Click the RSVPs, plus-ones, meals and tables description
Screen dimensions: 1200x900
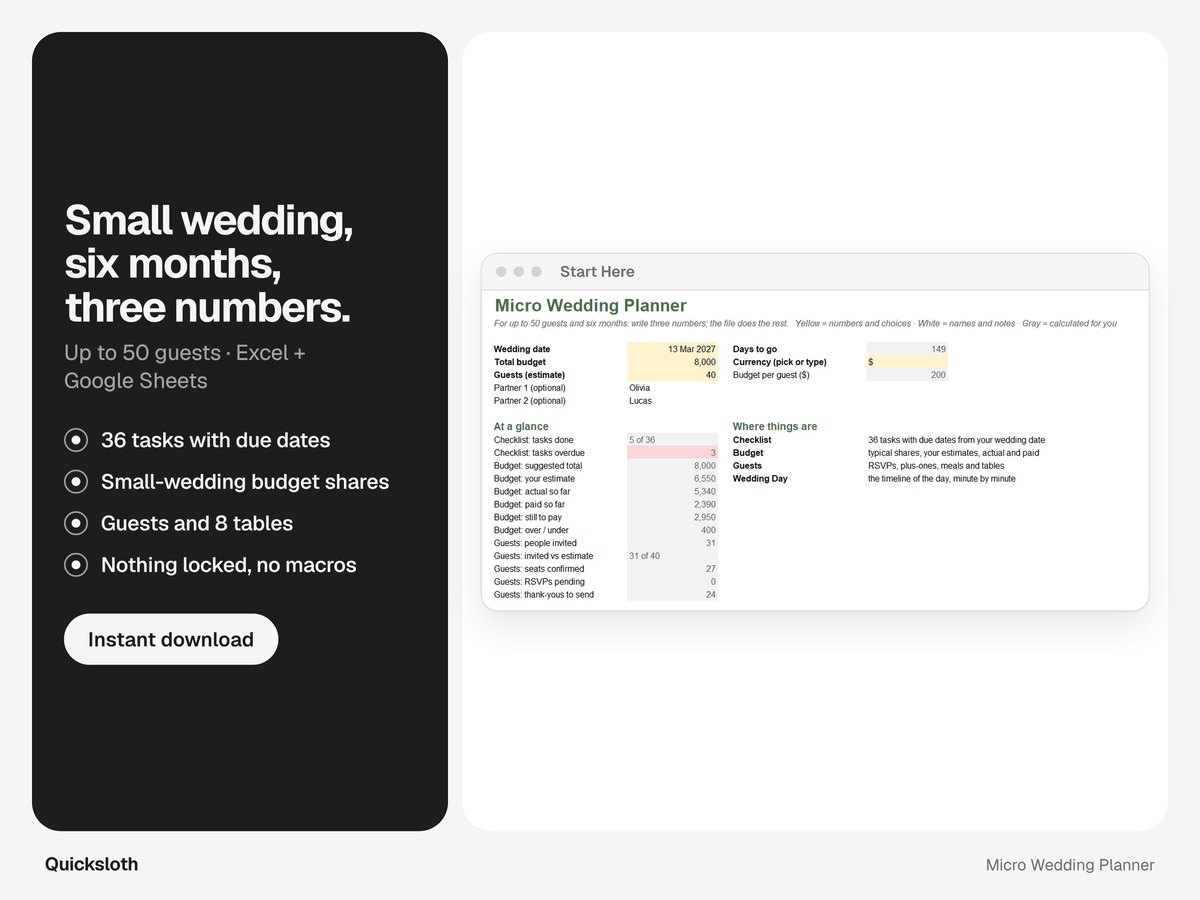point(936,466)
